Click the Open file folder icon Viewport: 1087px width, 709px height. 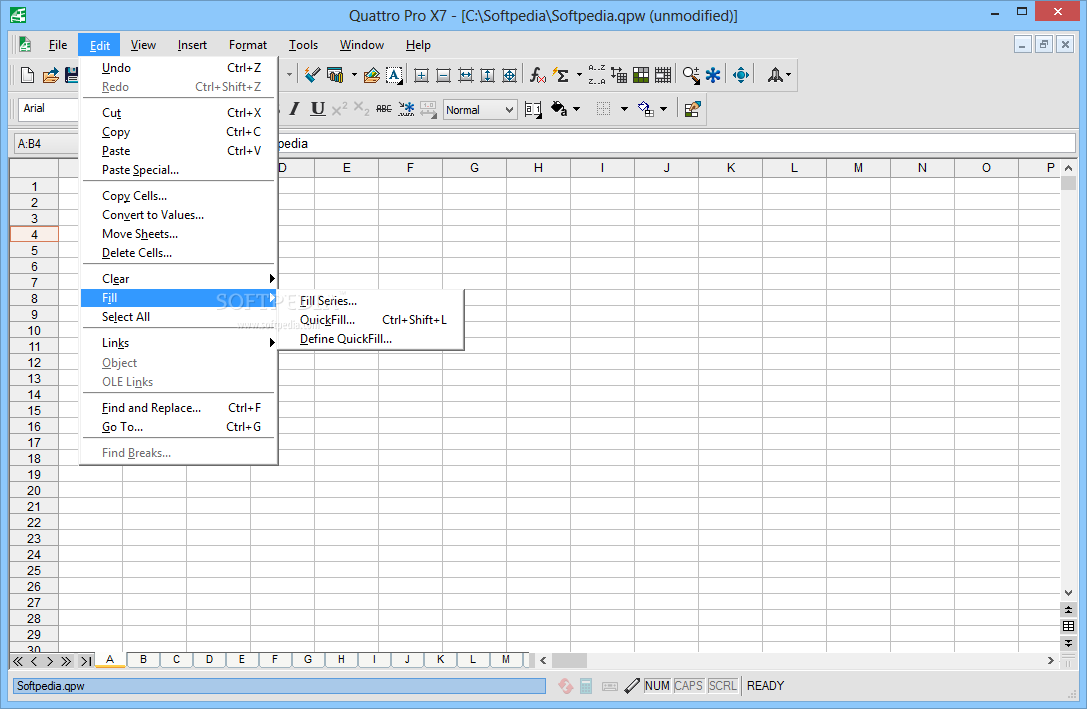pos(50,75)
